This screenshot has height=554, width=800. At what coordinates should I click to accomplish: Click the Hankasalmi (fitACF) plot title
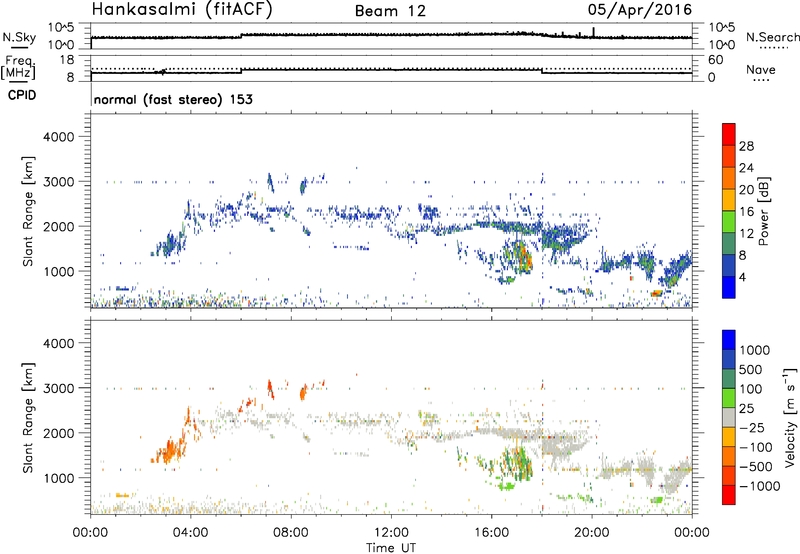click(182, 9)
